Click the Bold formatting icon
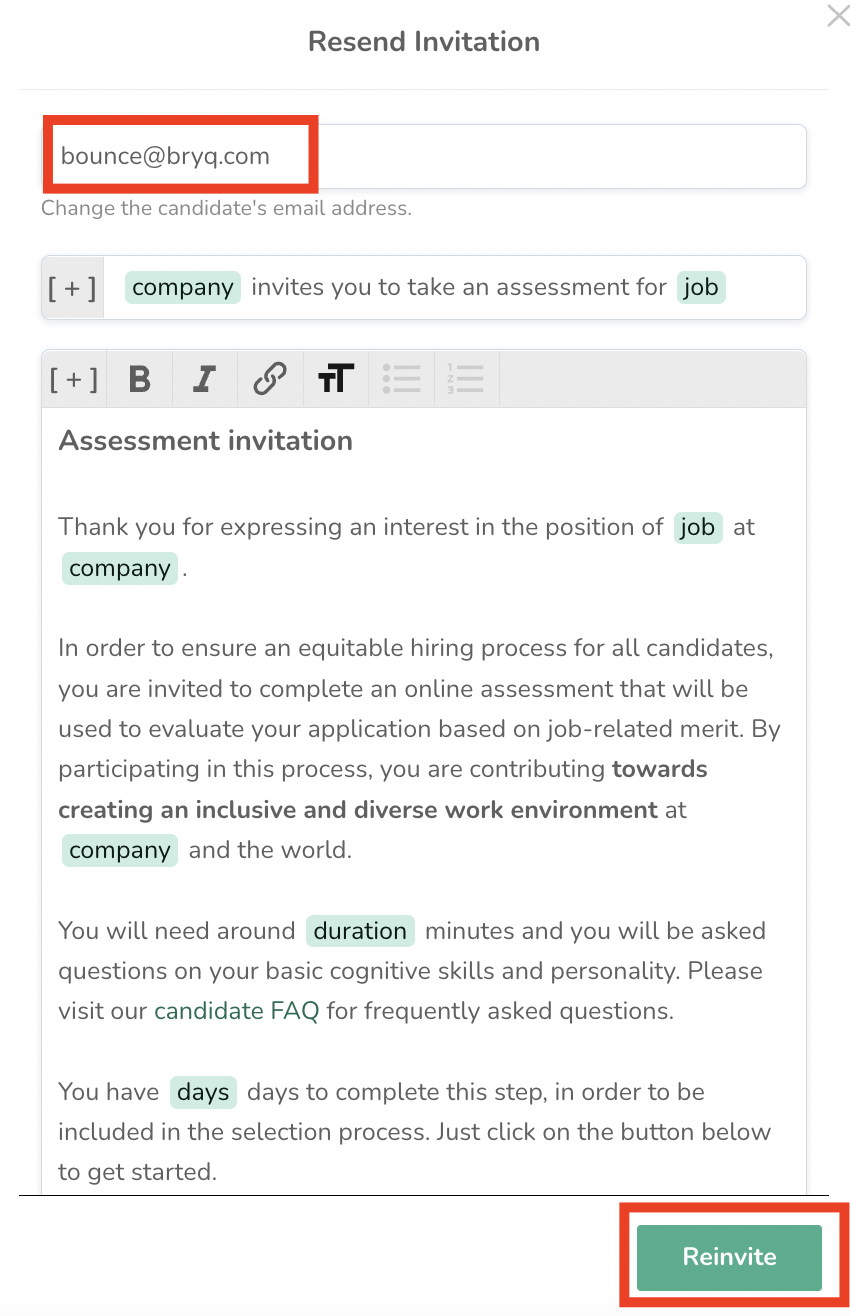The height and width of the screenshot is (1316, 850). click(140, 379)
